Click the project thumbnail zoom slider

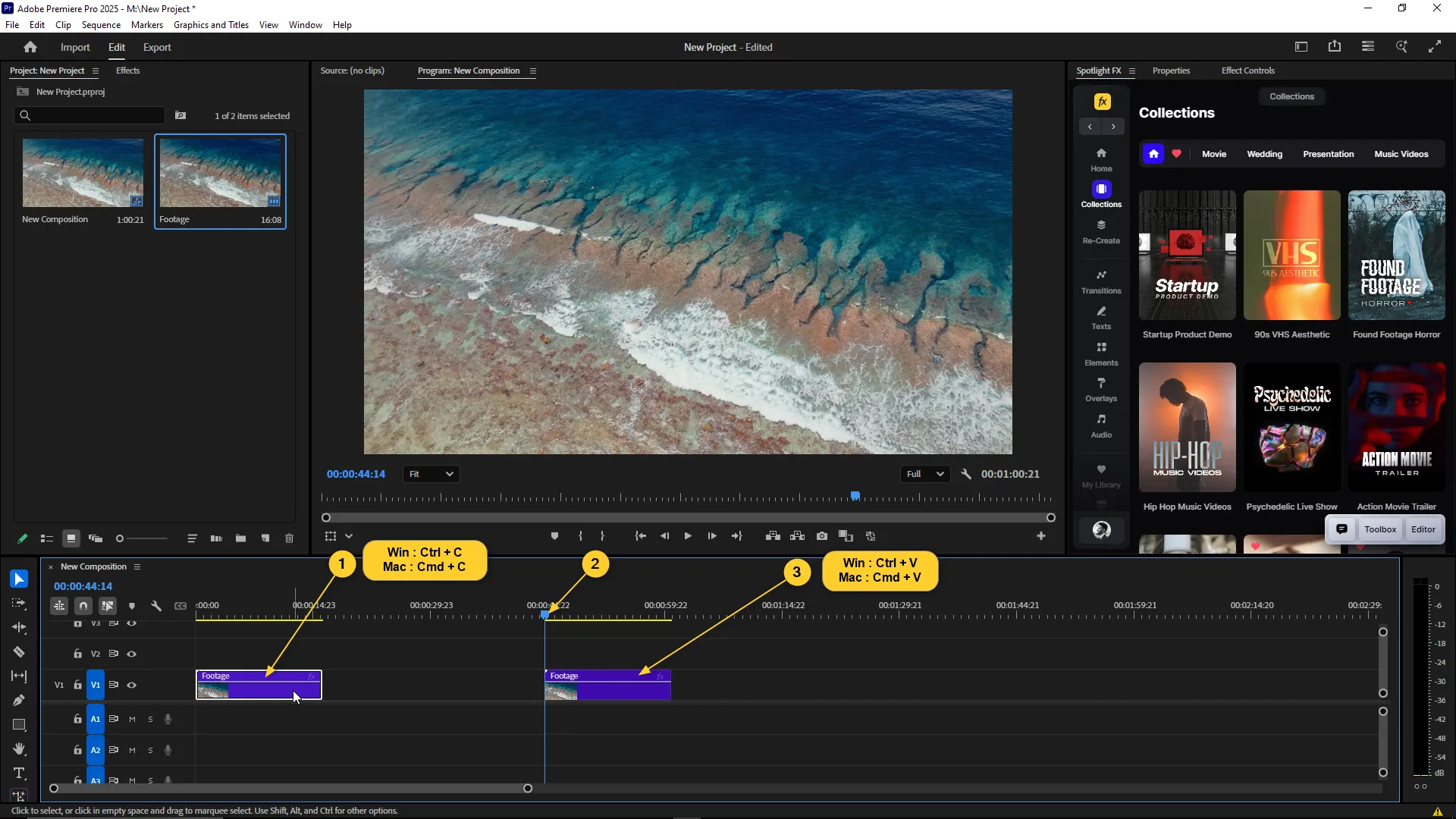[x=142, y=538]
